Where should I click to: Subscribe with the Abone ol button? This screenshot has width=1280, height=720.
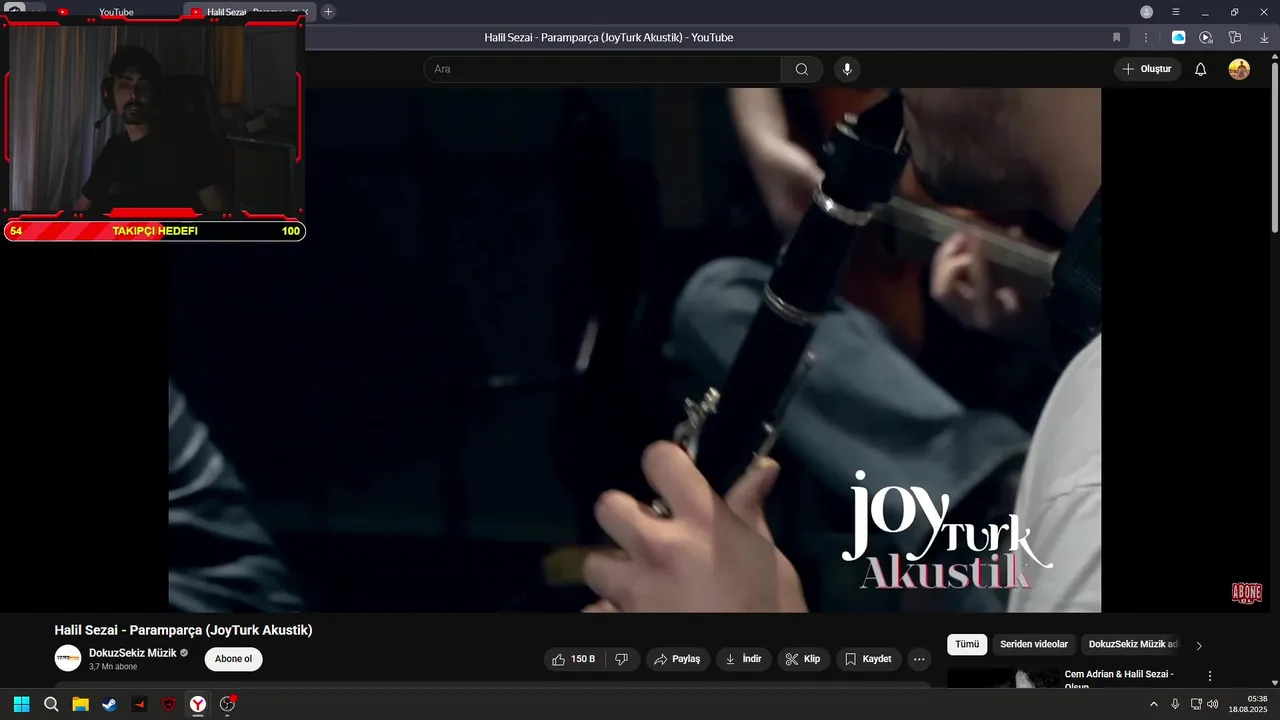coord(234,659)
